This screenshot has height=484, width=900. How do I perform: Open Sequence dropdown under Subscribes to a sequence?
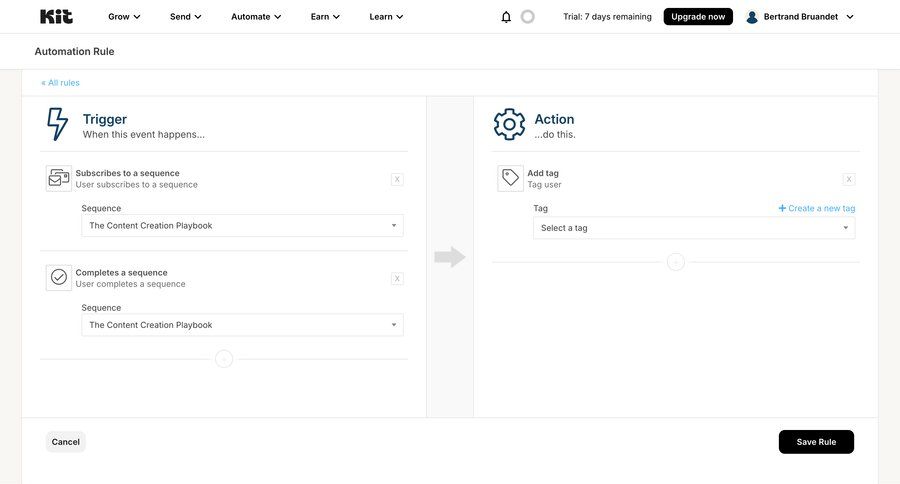[x=242, y=226]
